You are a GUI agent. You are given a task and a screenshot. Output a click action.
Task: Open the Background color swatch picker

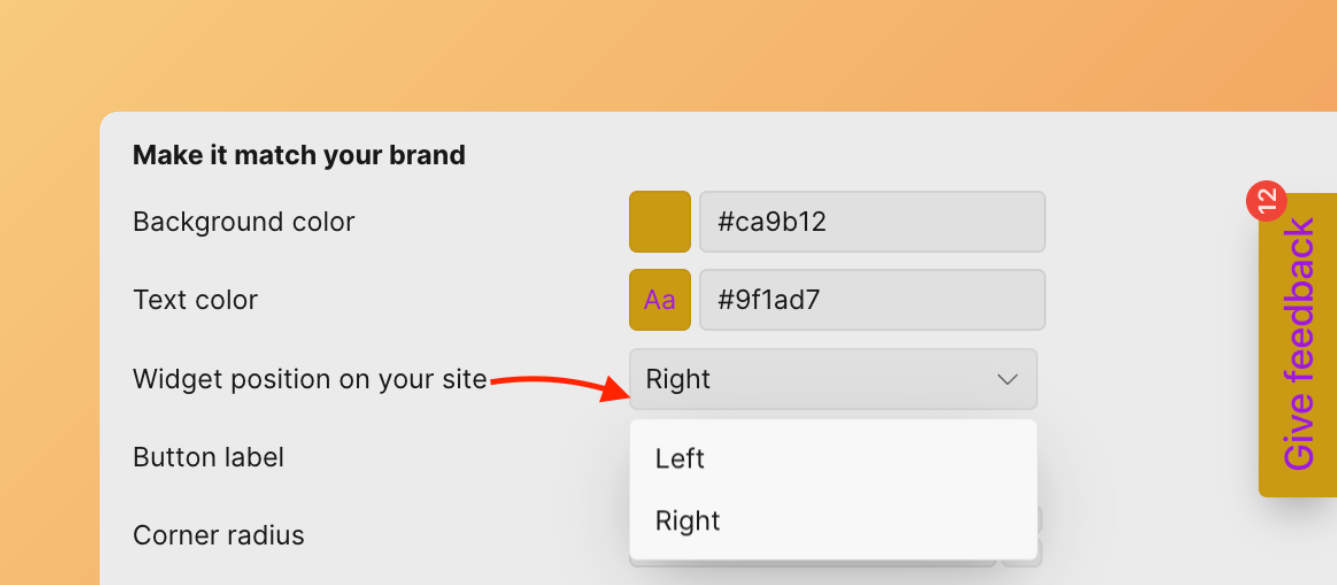(x=660, y=222)
